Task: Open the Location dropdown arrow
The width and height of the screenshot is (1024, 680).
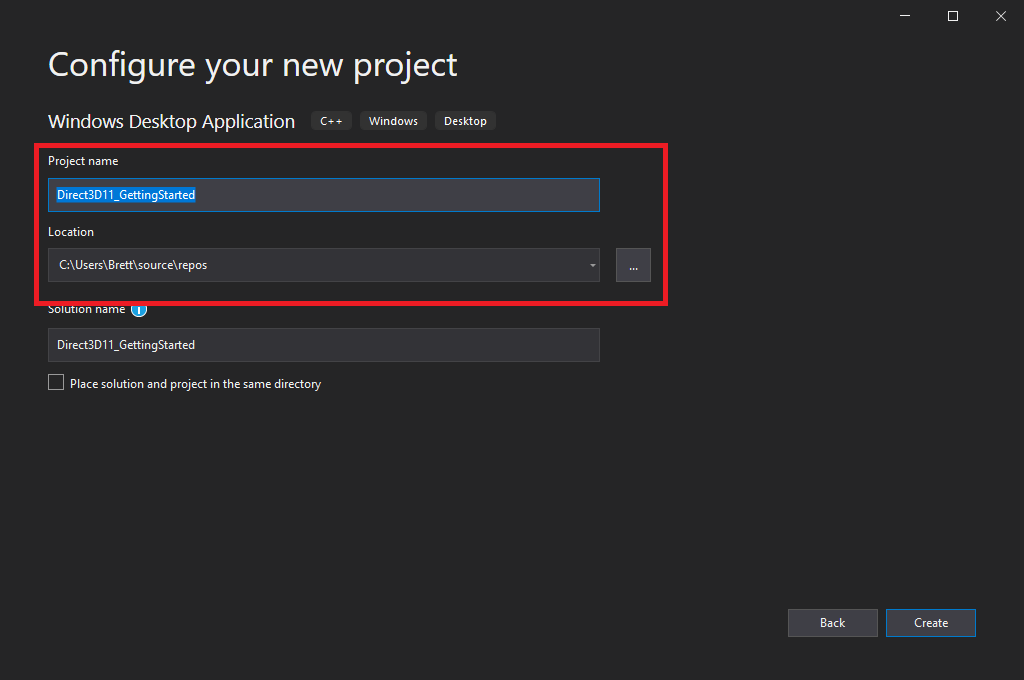Action: click(590, 265)
